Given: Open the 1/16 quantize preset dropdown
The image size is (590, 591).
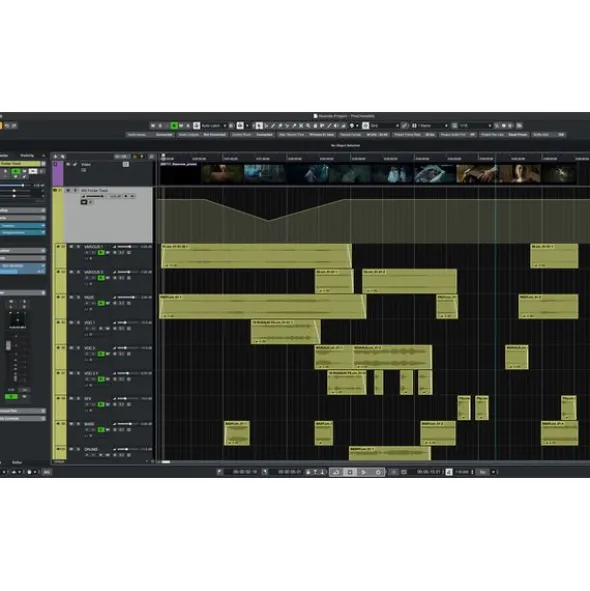Looking at the screenshot, I should point(475,126).
